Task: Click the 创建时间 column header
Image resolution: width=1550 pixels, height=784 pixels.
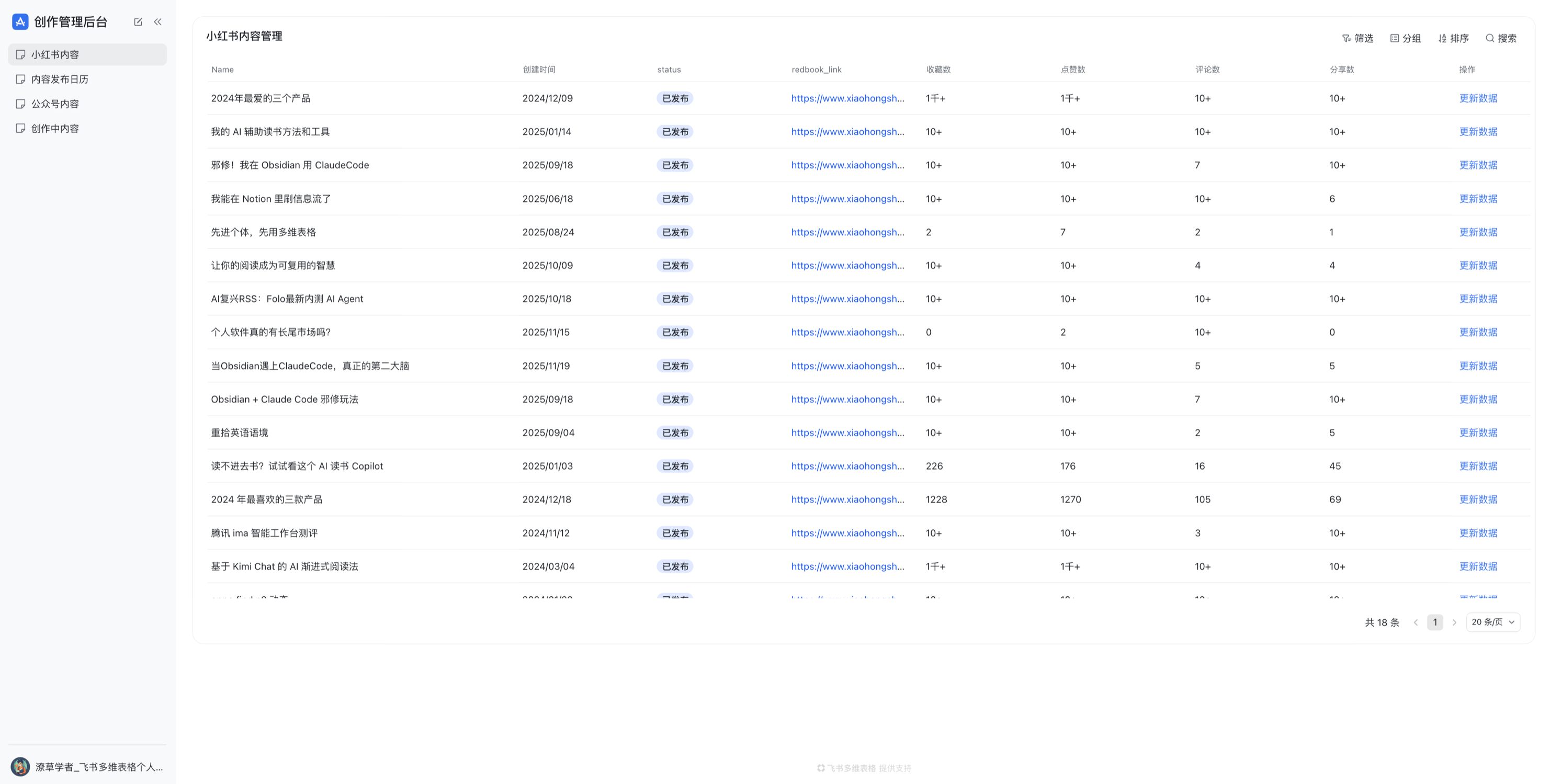Action: pos(538,70)
